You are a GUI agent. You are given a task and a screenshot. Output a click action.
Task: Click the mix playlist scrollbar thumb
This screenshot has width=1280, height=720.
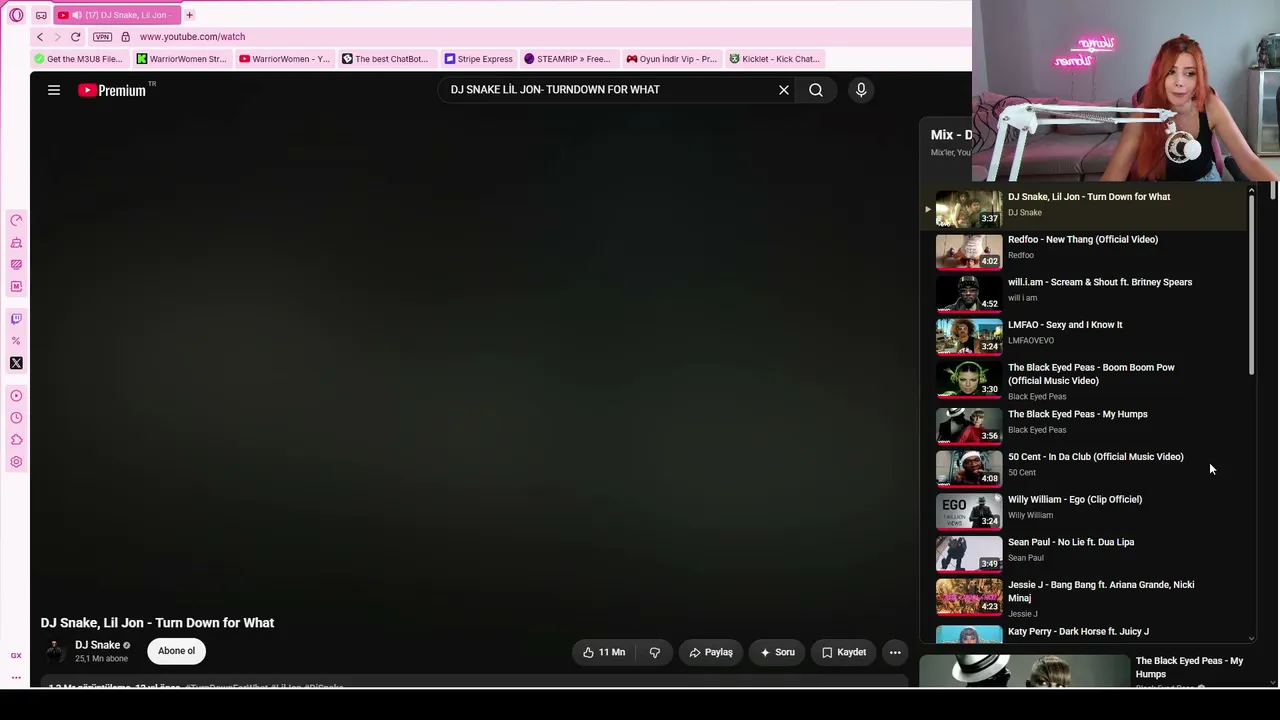(x=1251, y=285)
